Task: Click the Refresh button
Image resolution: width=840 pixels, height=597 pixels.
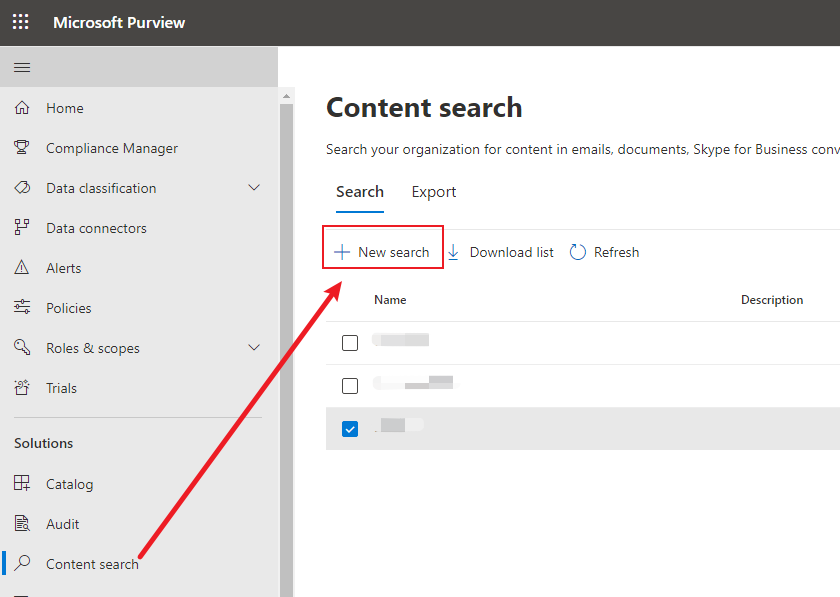Action: (x=604, y=252)
